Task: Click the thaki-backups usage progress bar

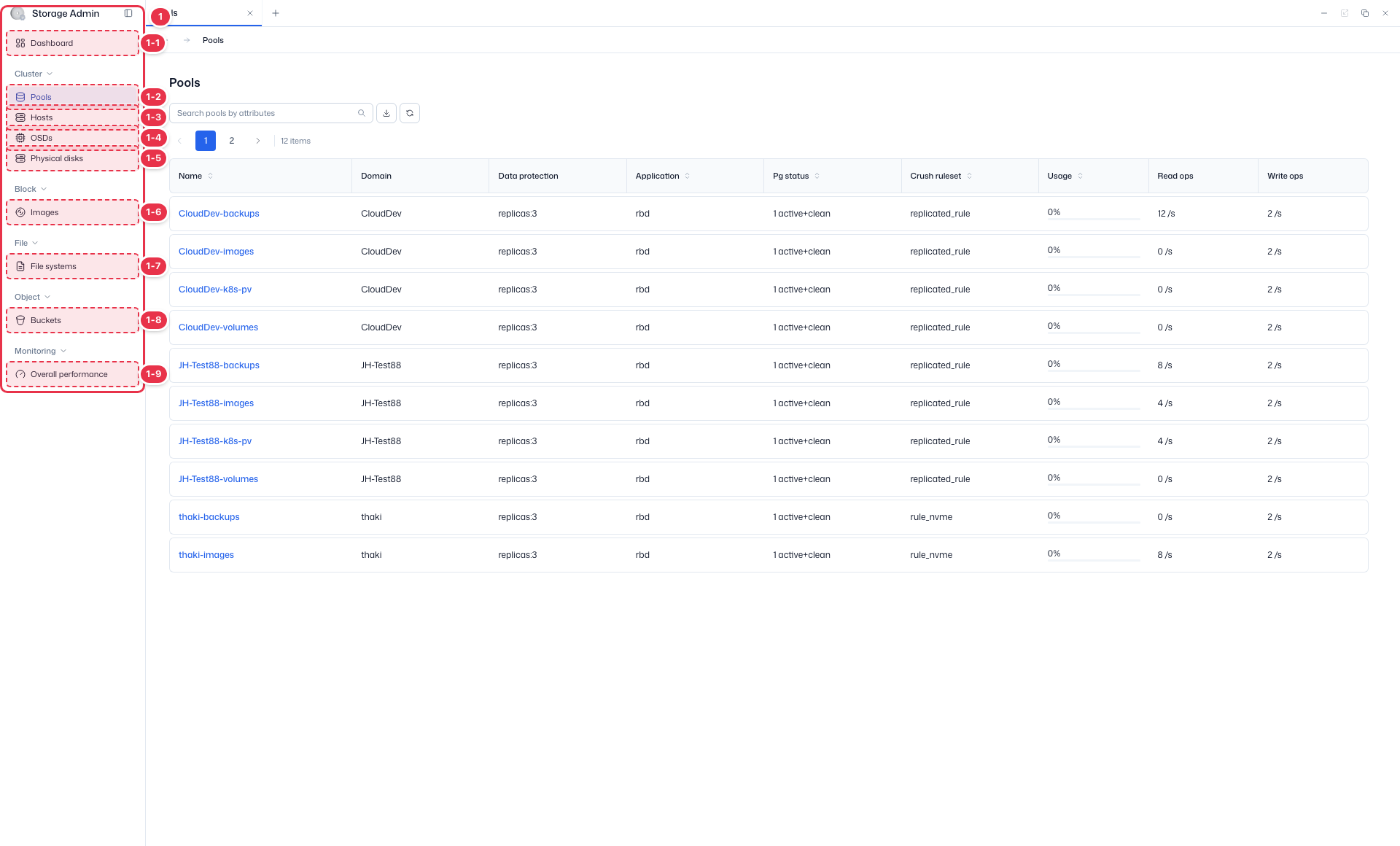Action: tap(1094, 522)
